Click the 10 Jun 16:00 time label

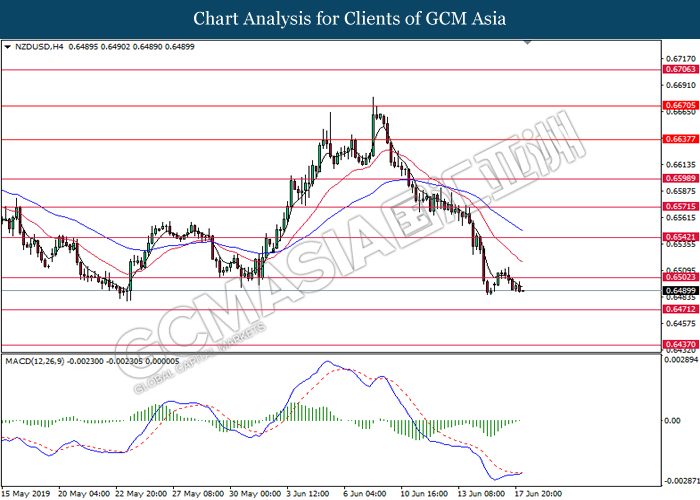[423, 494]
